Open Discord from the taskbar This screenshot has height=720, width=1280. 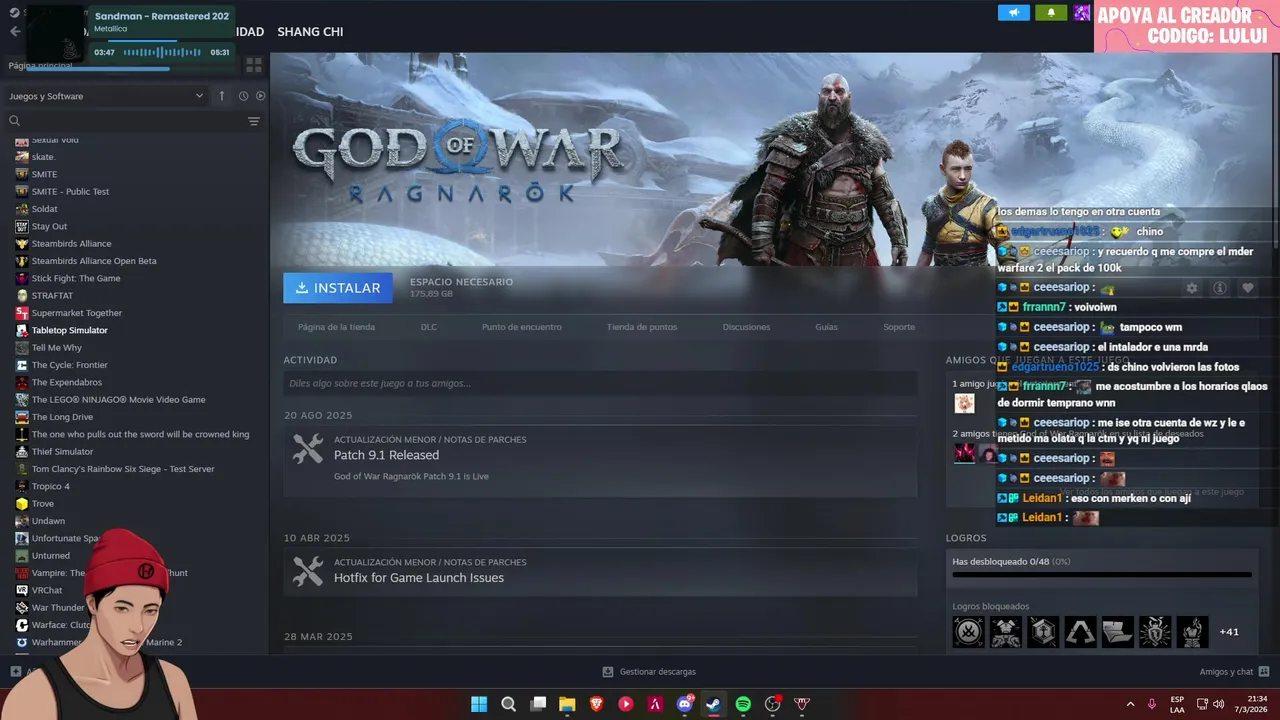click(x=685, y=704)
